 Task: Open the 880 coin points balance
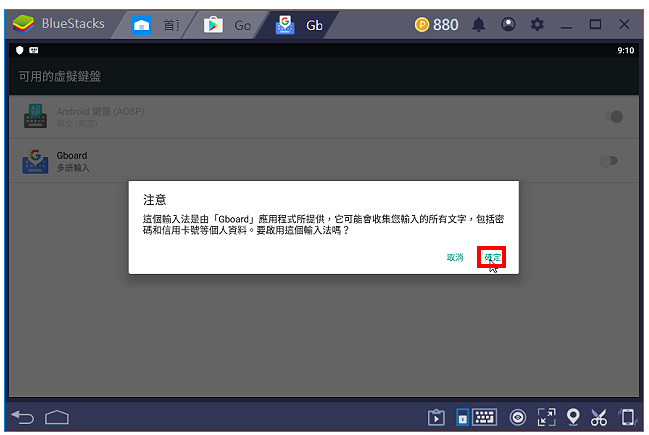[437, 25]
